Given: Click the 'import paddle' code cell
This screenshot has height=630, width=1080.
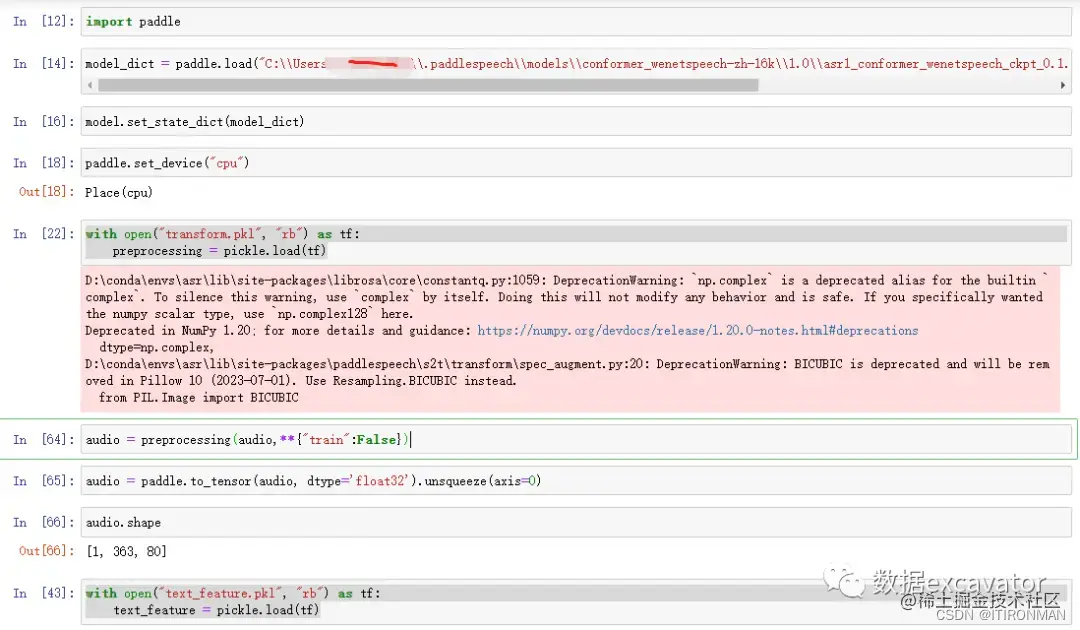Looking at the screenshot, I should [x=575, y=21].
